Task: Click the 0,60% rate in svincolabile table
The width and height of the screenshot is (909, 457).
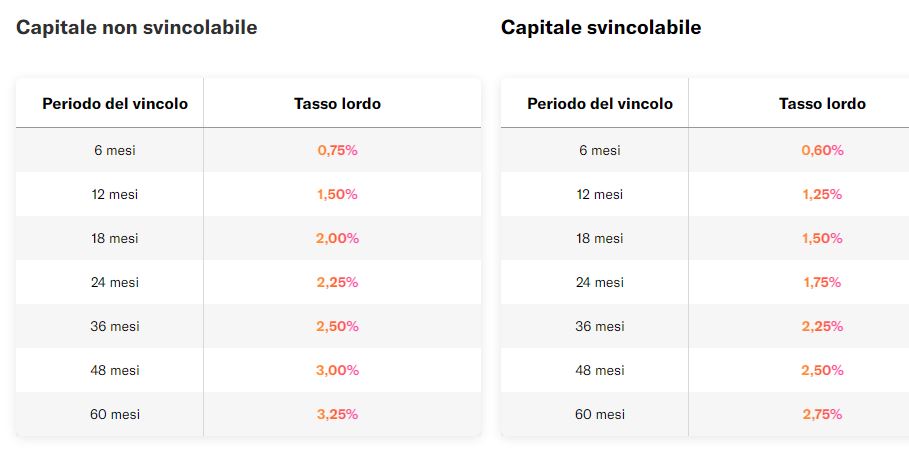Action: [x=822, y=150]
